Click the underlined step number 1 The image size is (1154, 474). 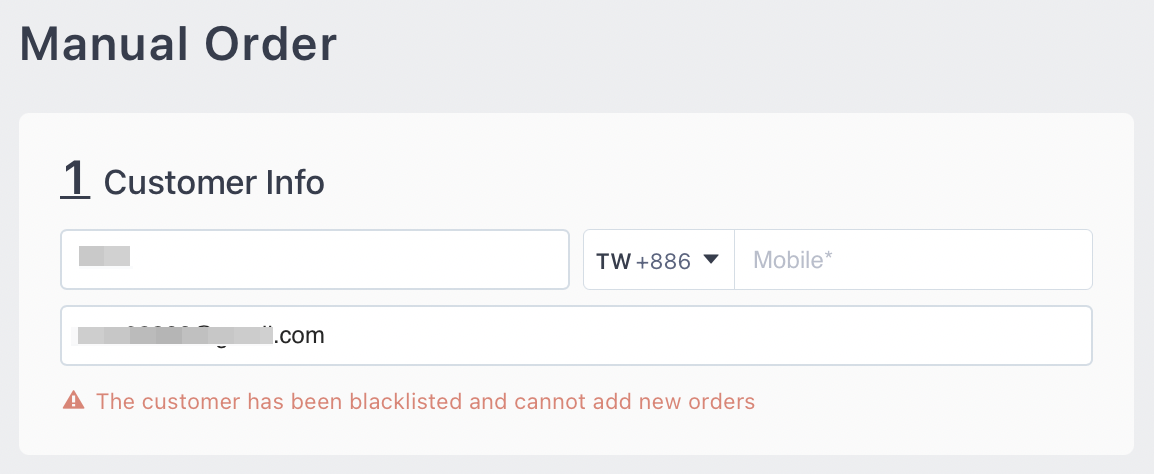75,180
